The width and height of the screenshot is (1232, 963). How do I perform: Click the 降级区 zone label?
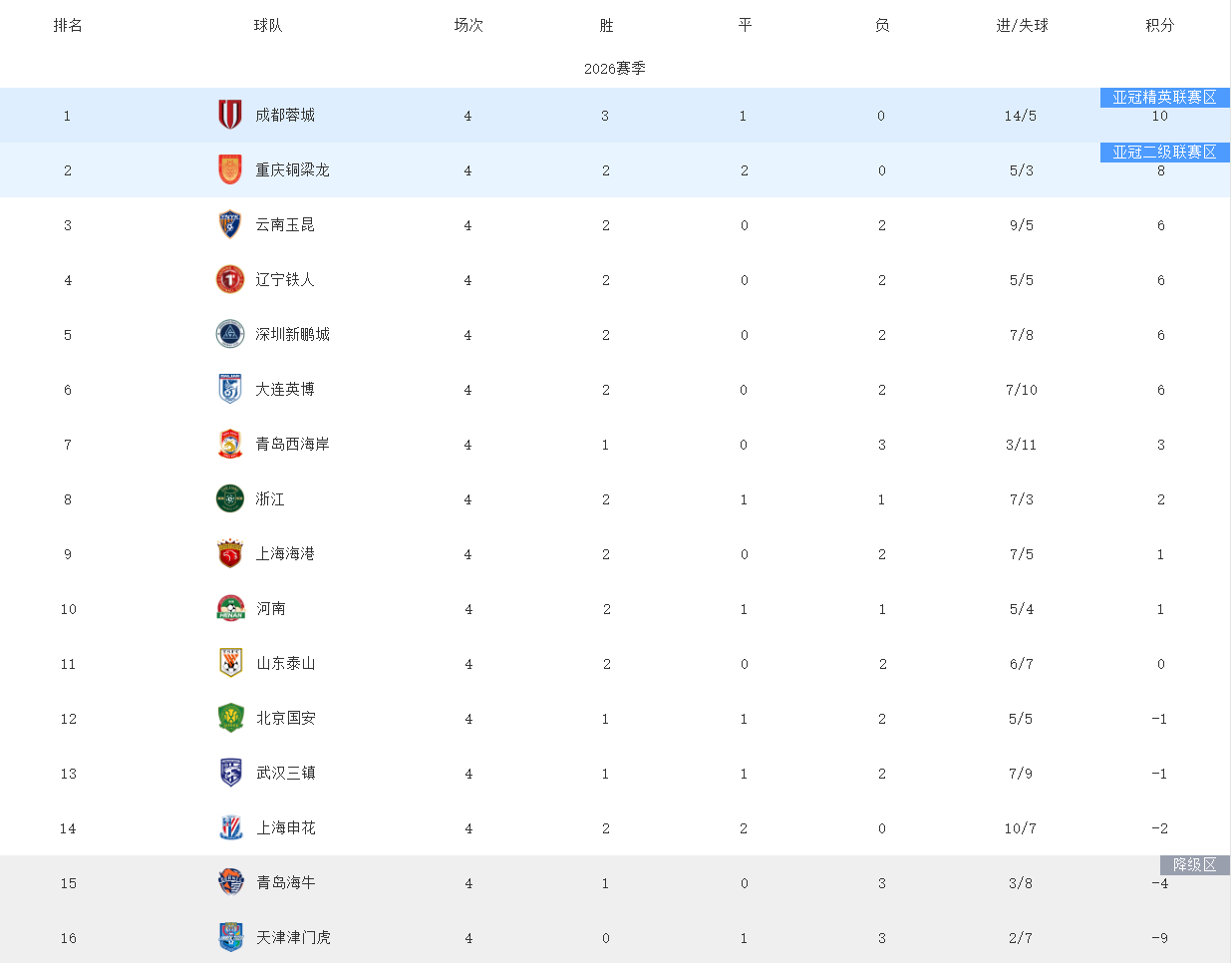point(1194,865)
